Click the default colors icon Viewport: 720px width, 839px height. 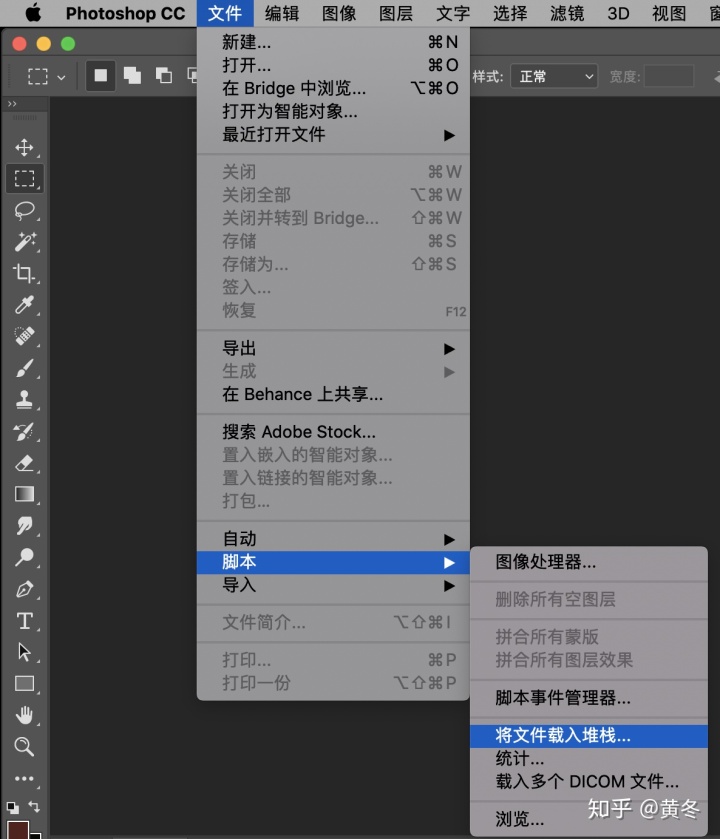12,807
